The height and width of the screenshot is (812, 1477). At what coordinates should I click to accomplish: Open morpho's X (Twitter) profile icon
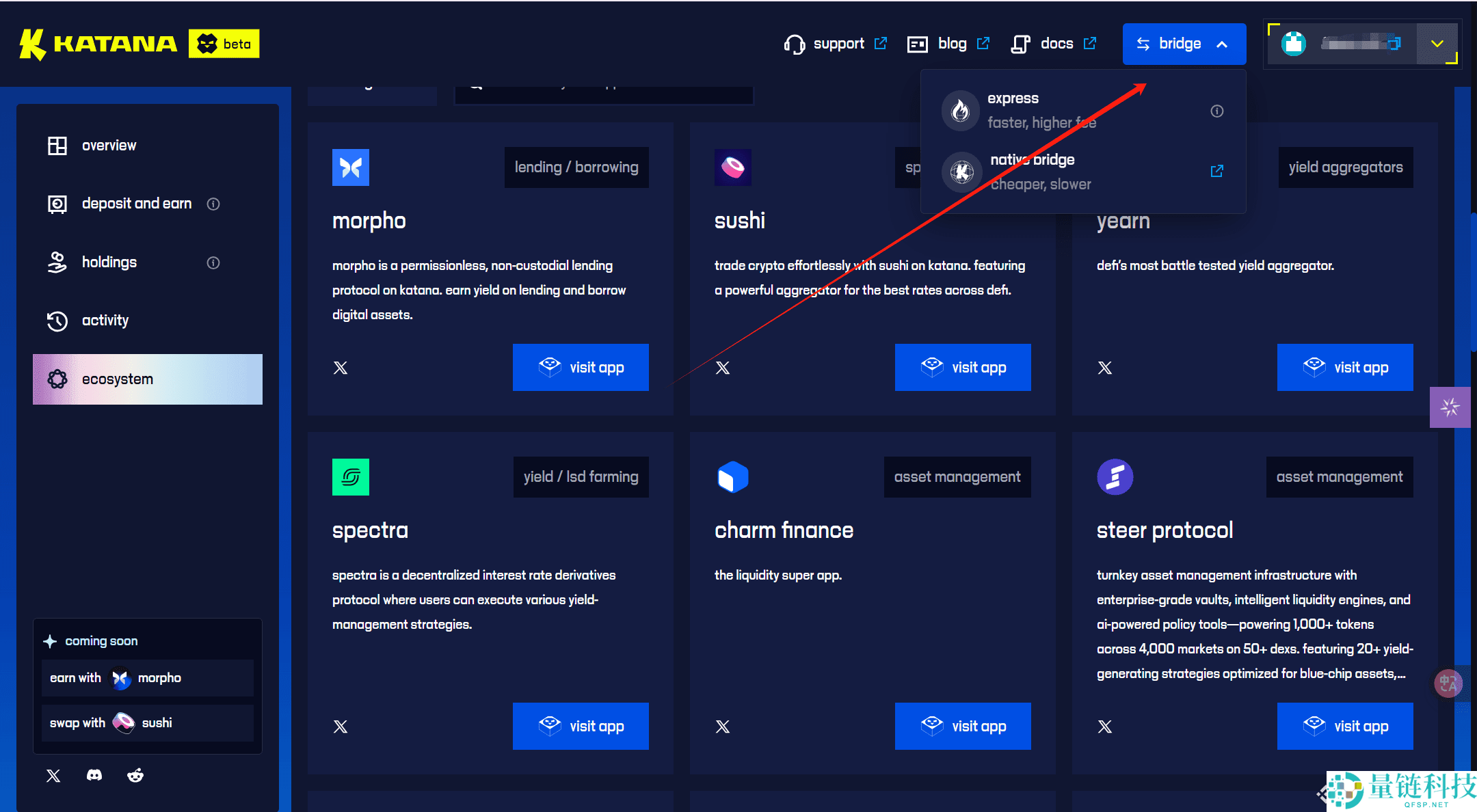[341, 368]
